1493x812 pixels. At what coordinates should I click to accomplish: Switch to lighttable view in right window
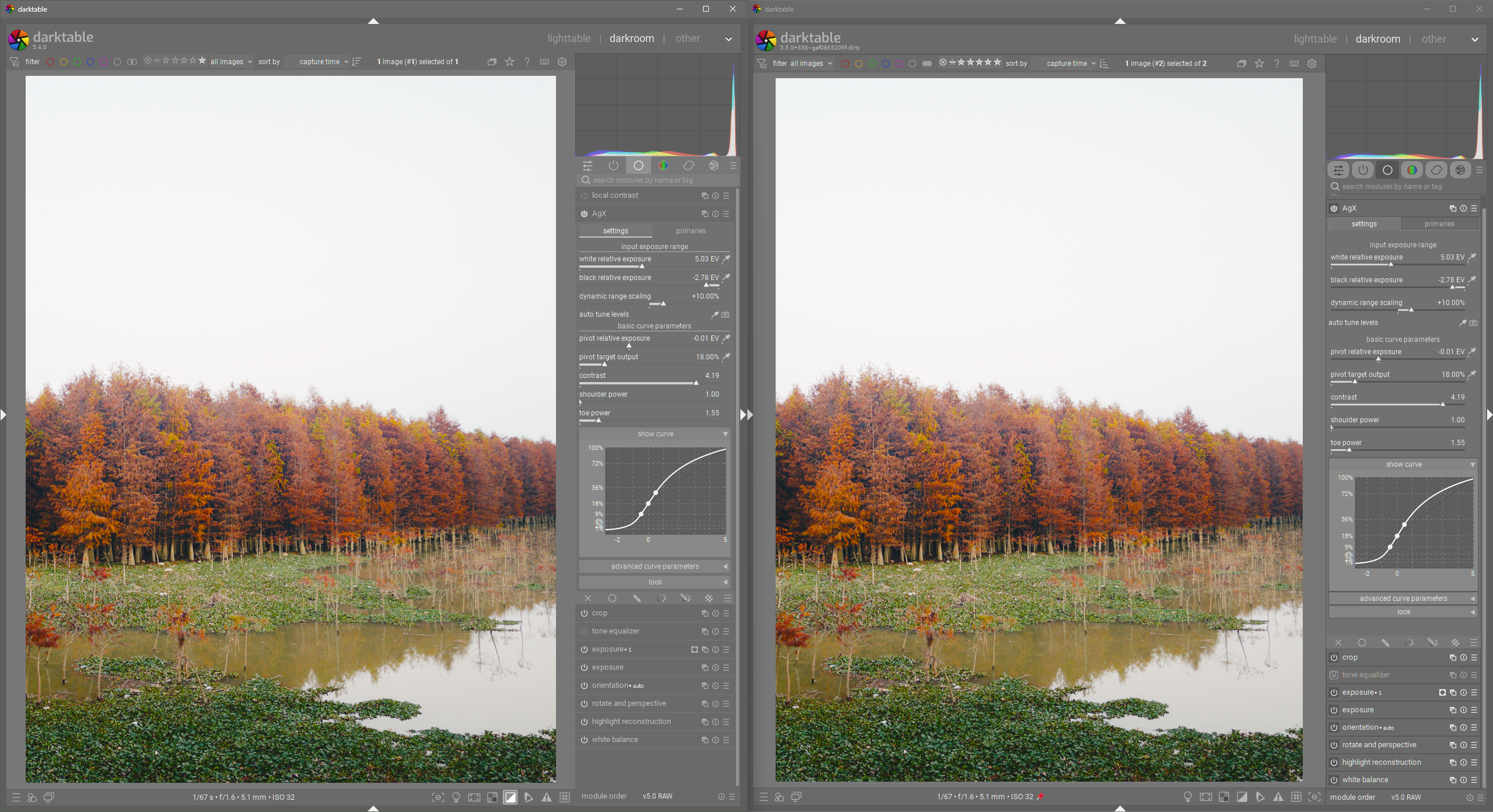1314,39
